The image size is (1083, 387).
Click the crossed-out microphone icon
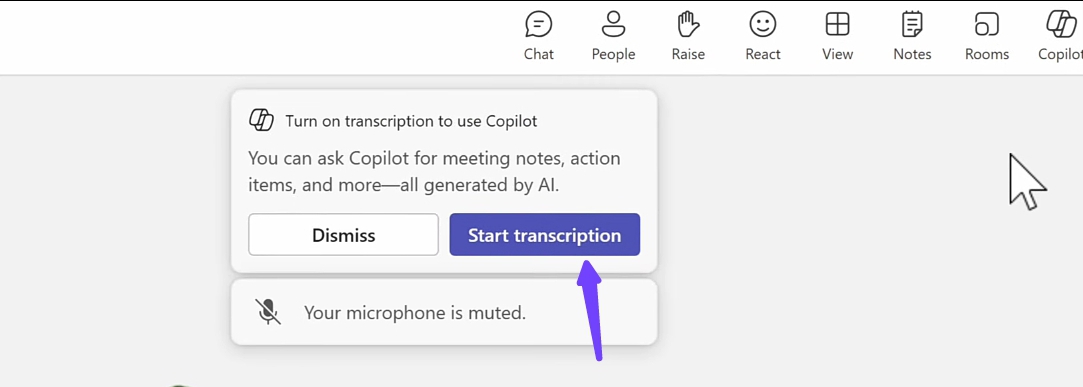tap(268, 312)
